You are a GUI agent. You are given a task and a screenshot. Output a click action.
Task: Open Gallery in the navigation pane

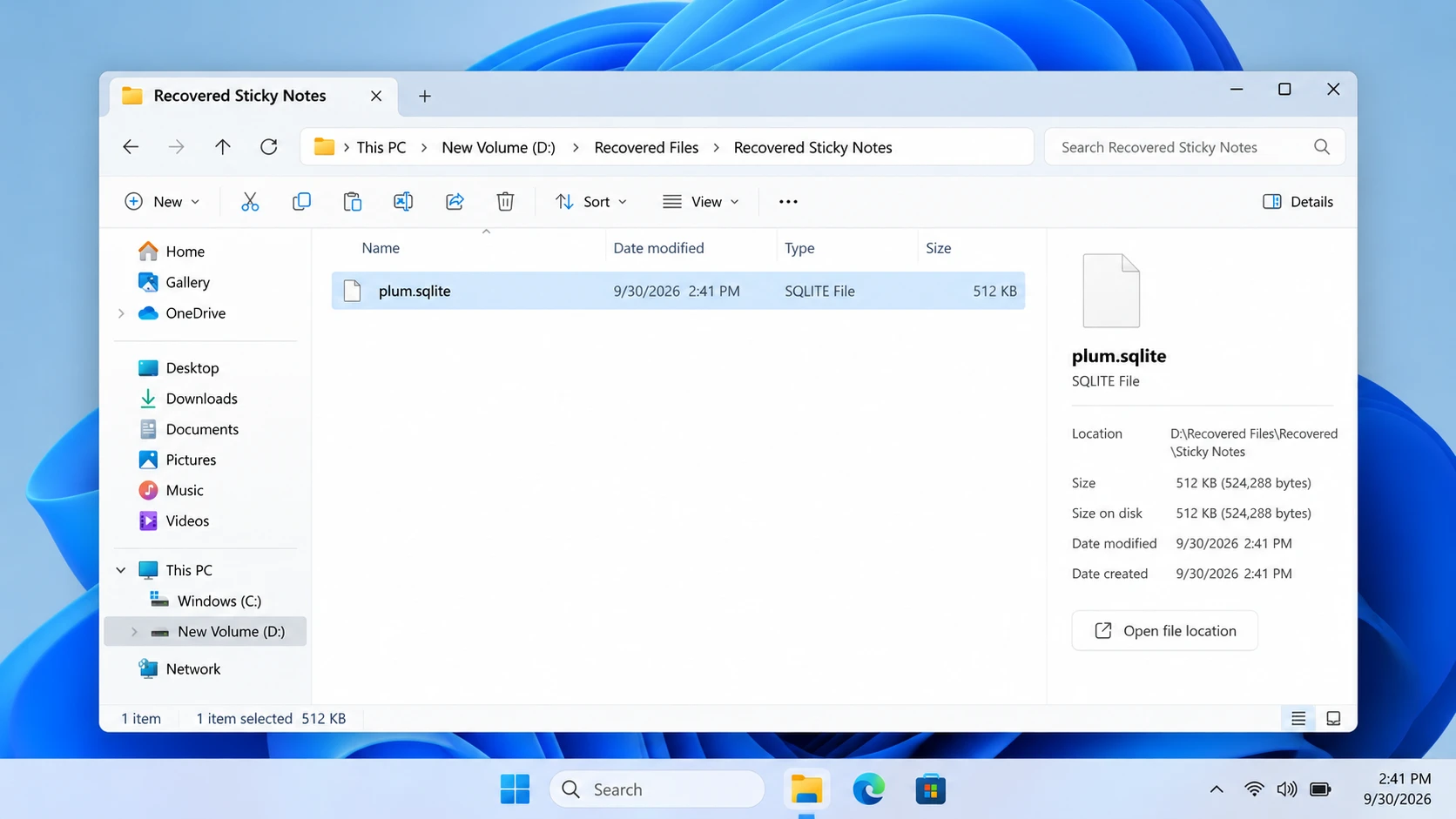187,282
